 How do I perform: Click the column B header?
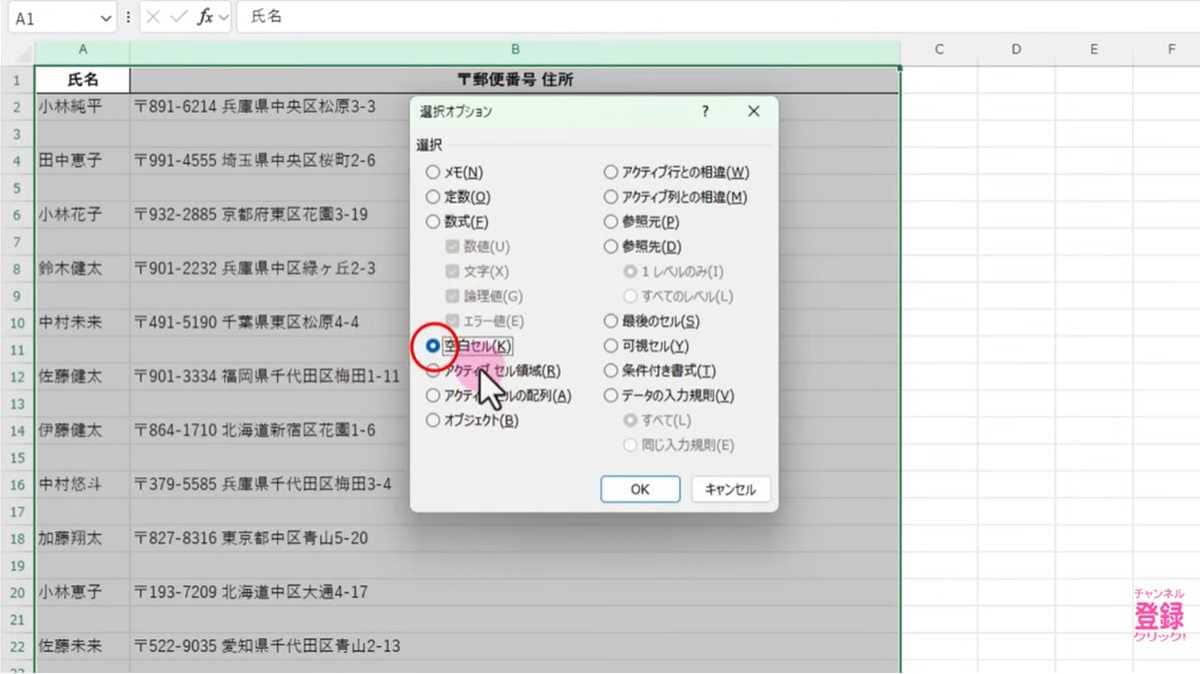[515, 48]
